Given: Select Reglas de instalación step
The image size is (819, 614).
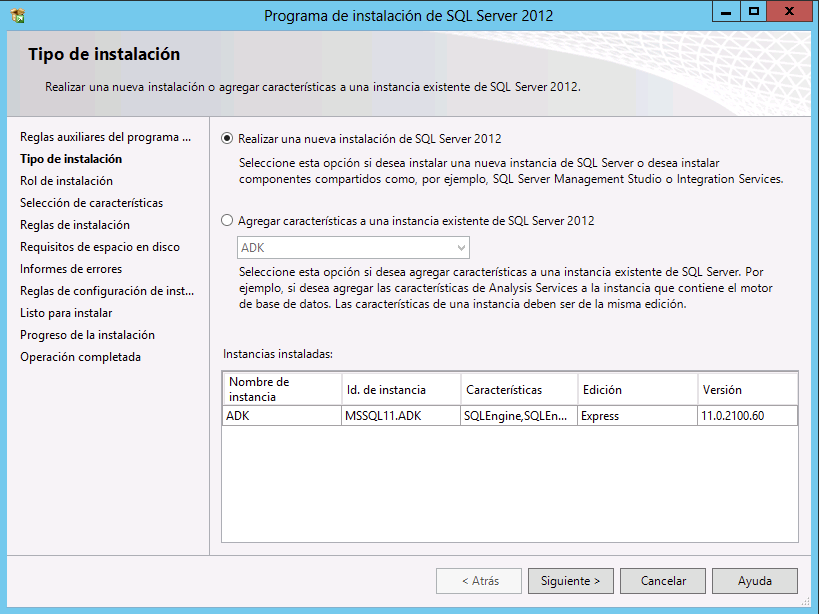Looking at the screenshot, I should click(75, 225).
